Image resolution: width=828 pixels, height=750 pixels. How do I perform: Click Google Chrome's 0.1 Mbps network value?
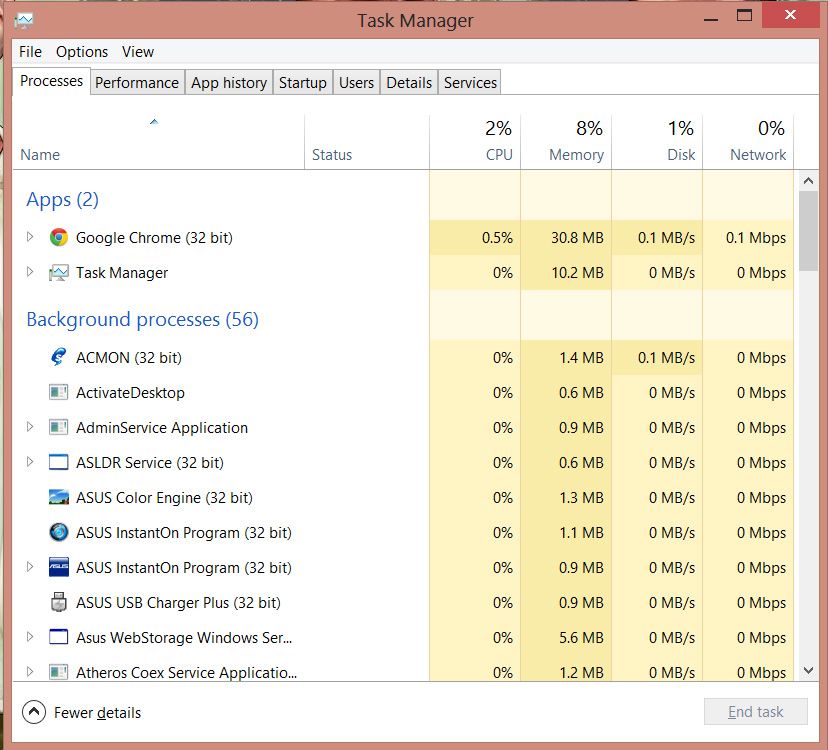click(x=756, y=238)
